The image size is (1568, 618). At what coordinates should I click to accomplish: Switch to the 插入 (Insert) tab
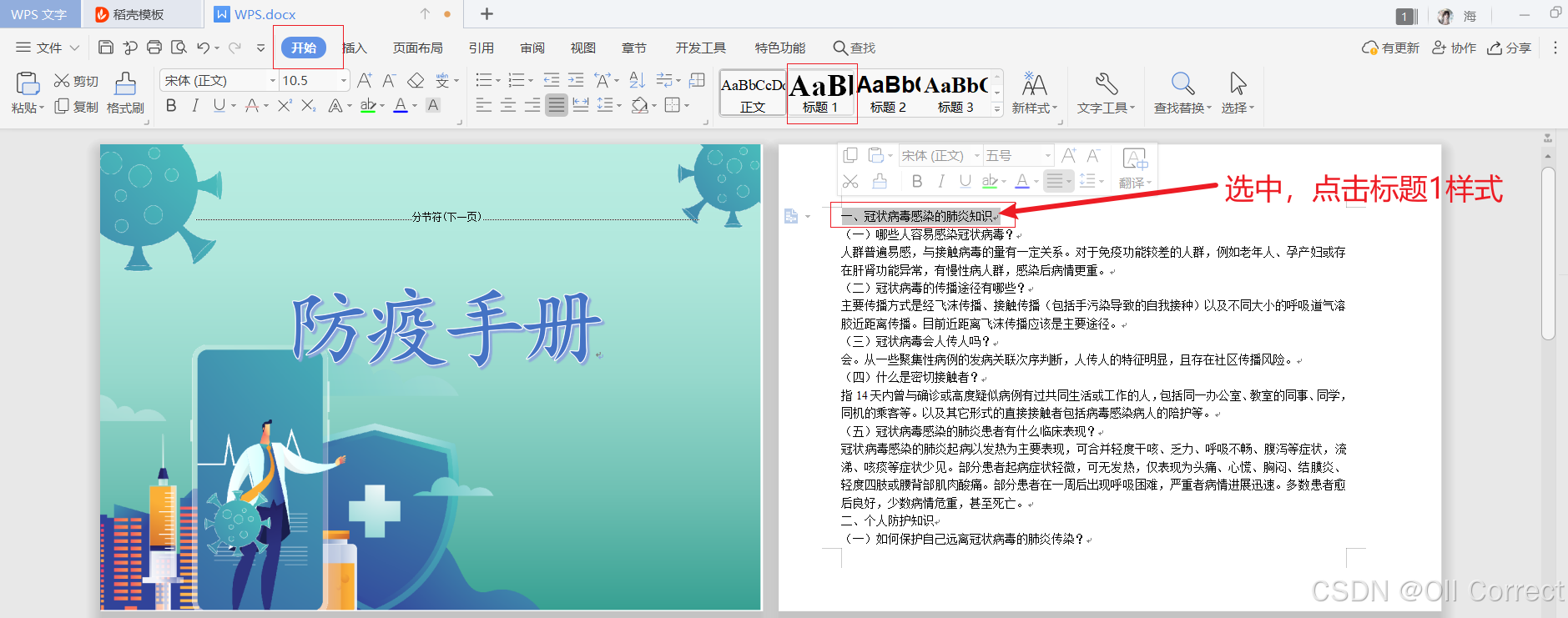pos(355,48)
